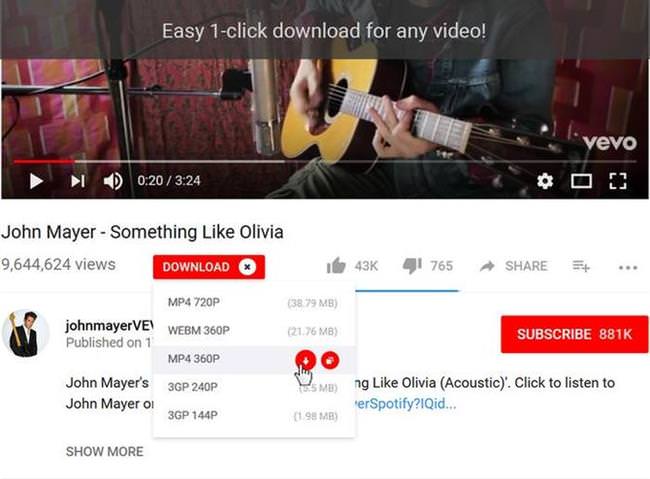Open the player settings gear
This screenshot has width=650, height=479.
(545, 181)
